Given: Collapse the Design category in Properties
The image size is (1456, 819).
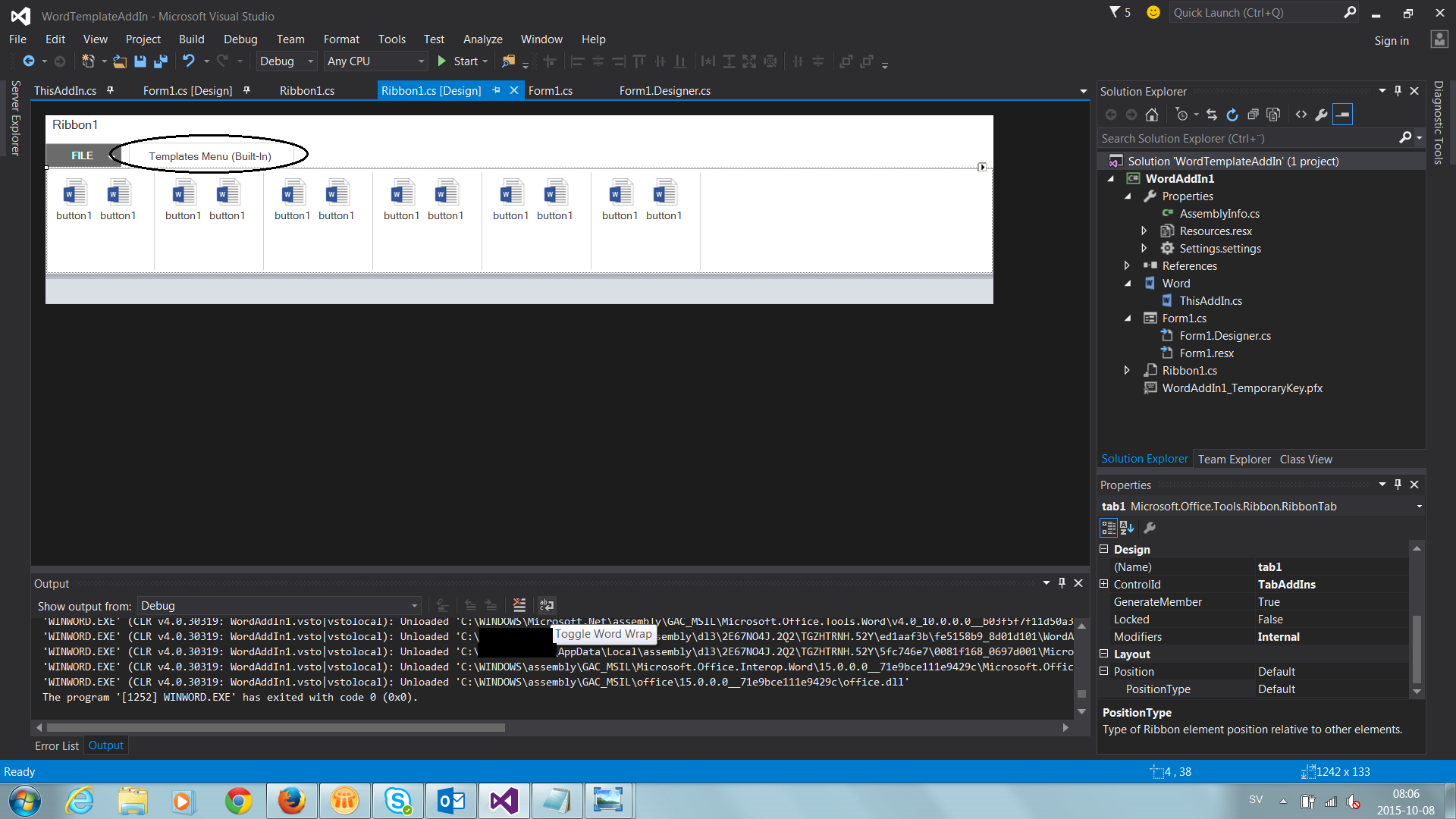Looking at the screenshot, I should click(x=1104, y=549).
